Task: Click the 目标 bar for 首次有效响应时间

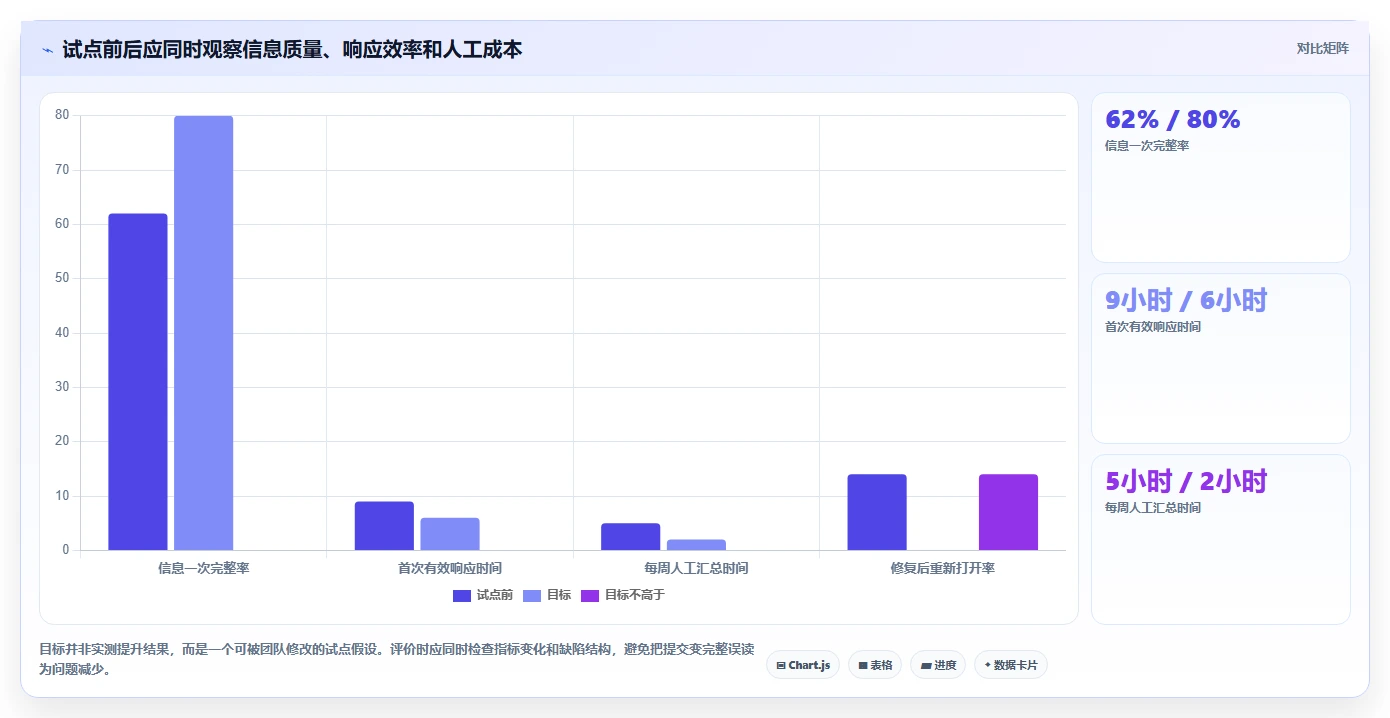Action: tap(450, 534)
